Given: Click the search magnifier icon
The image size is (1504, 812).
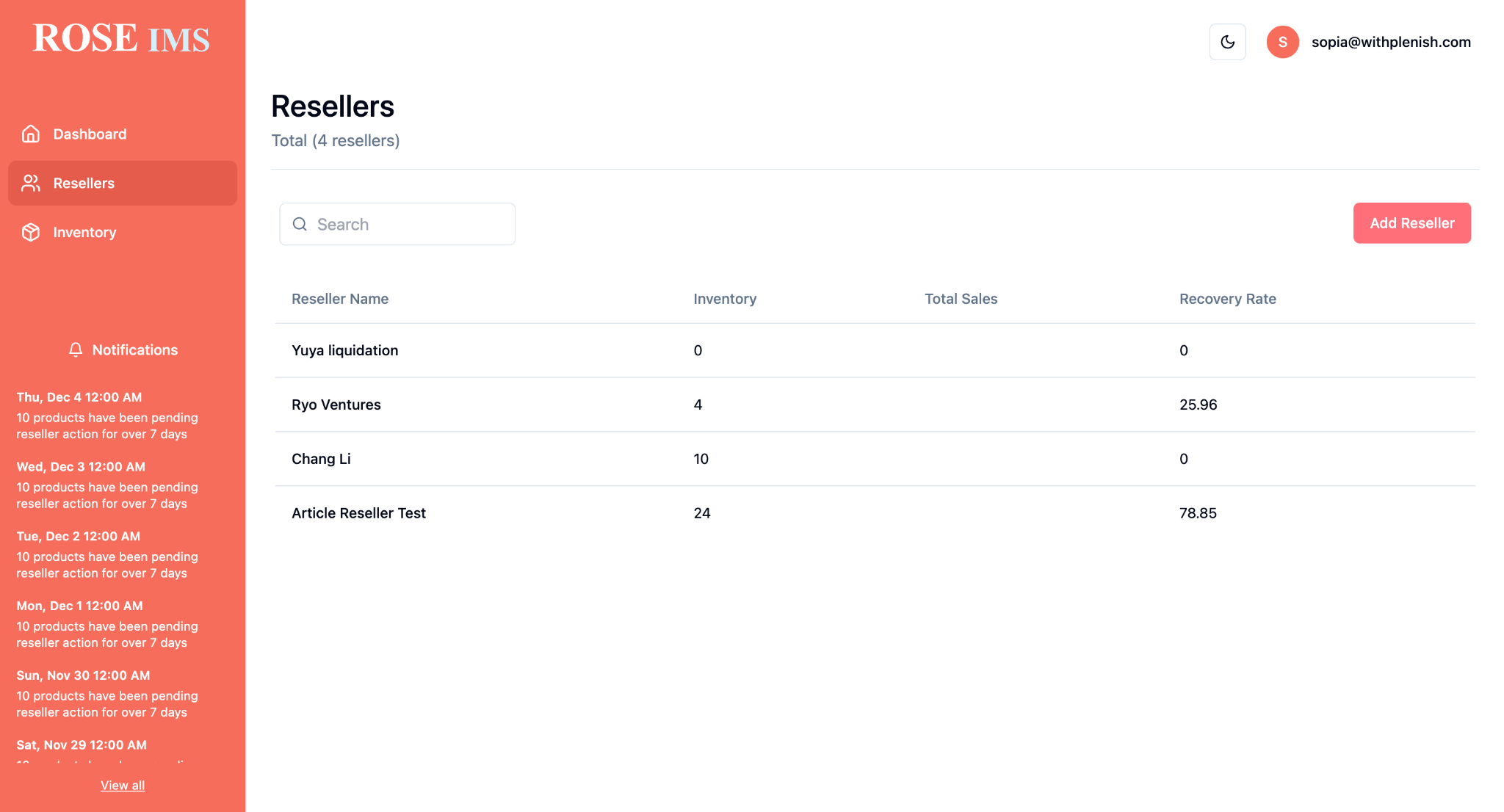Looking at the screenshot, I should click(x=300, y=224).
